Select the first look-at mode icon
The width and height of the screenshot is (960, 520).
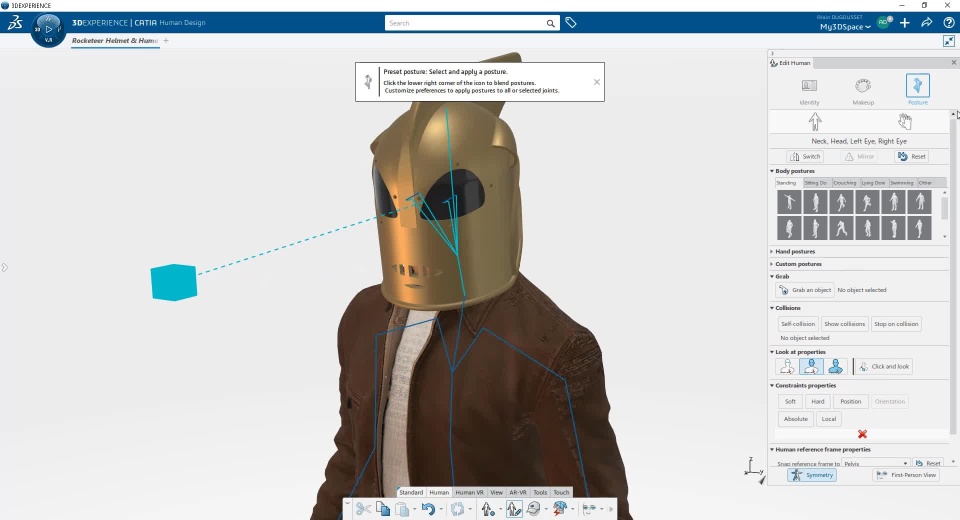tap(787, 366)
